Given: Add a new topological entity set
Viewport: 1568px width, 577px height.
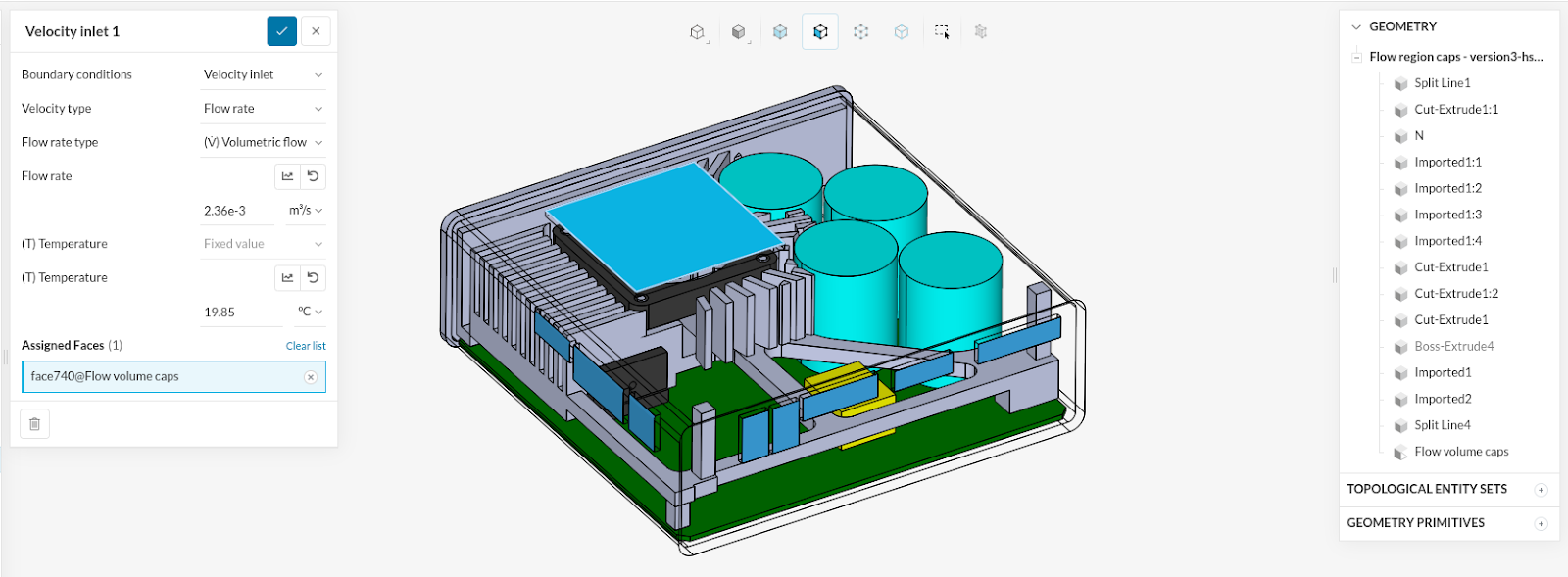Looking at the screenshot, I should point(1541,490).
